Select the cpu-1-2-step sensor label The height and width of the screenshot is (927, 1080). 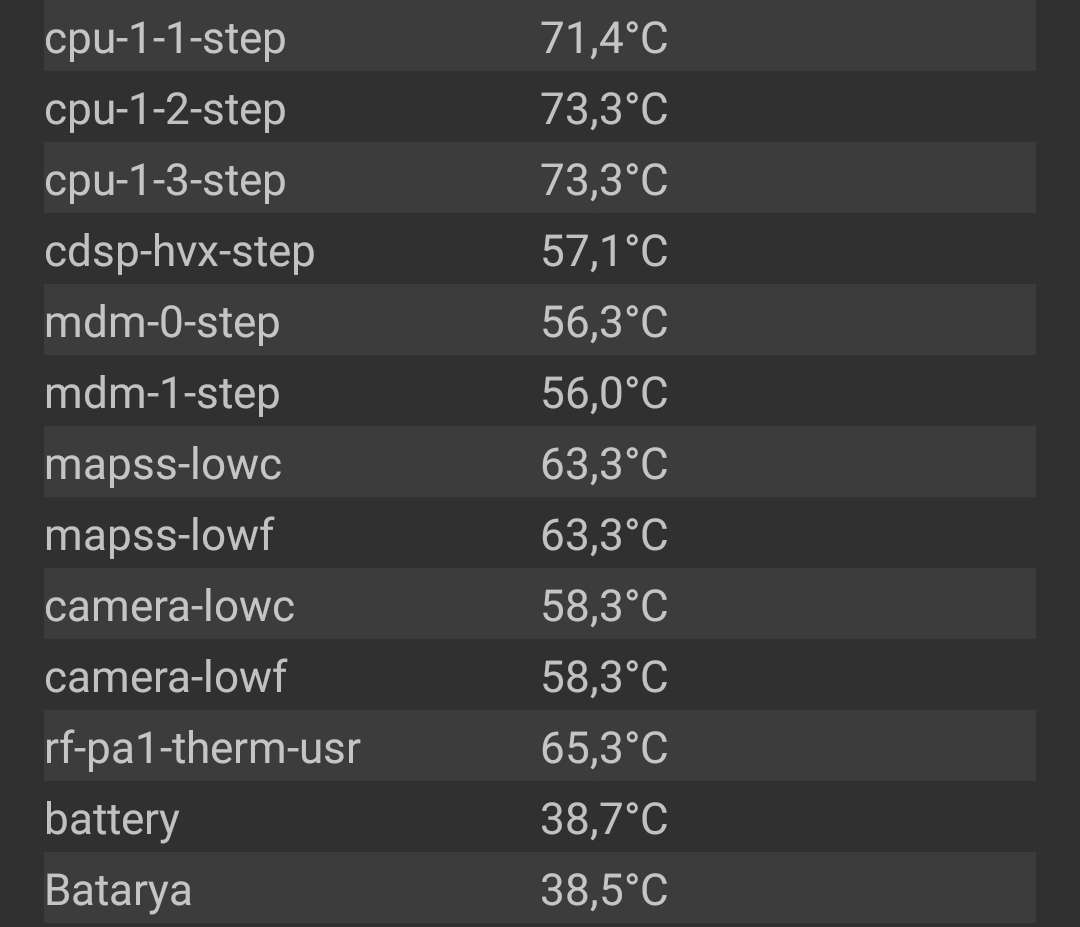coord(165,110)
